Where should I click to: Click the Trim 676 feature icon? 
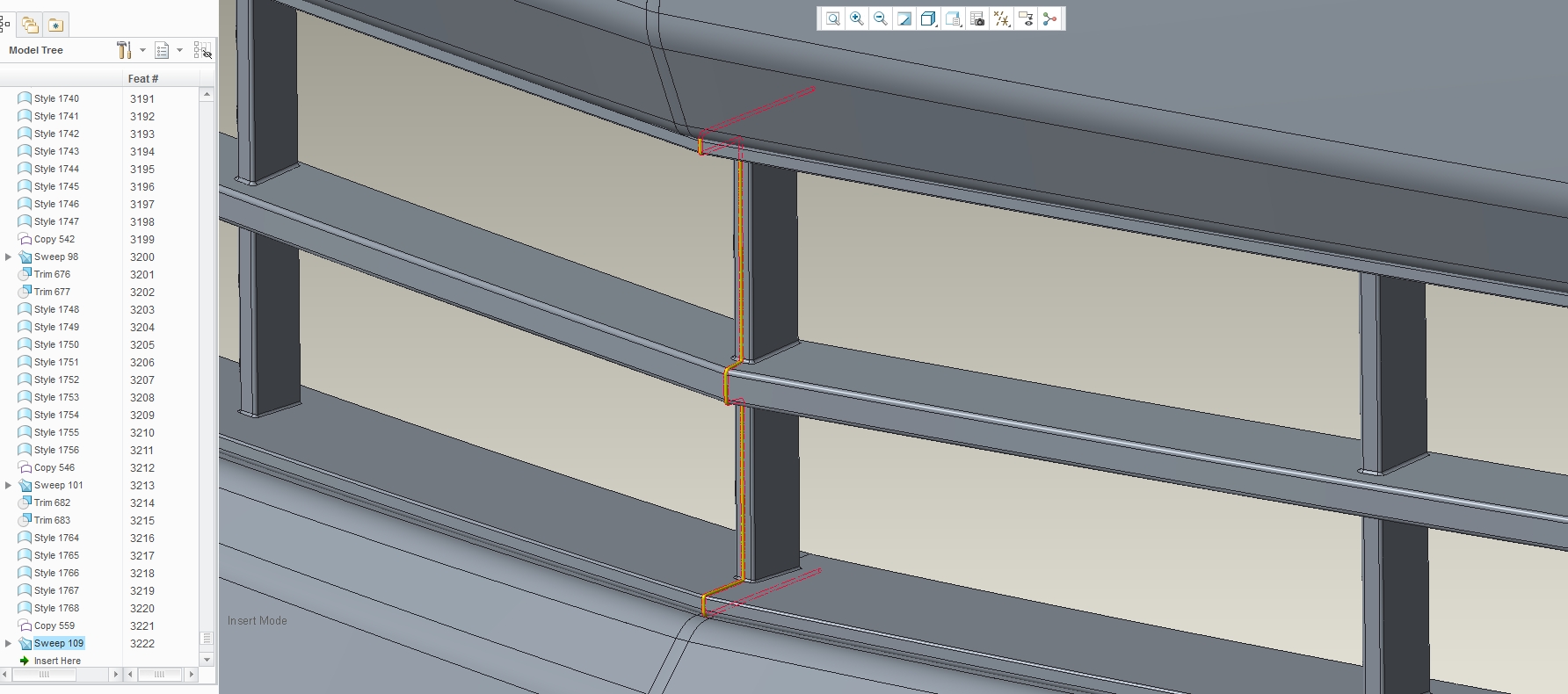click(25, 274)
